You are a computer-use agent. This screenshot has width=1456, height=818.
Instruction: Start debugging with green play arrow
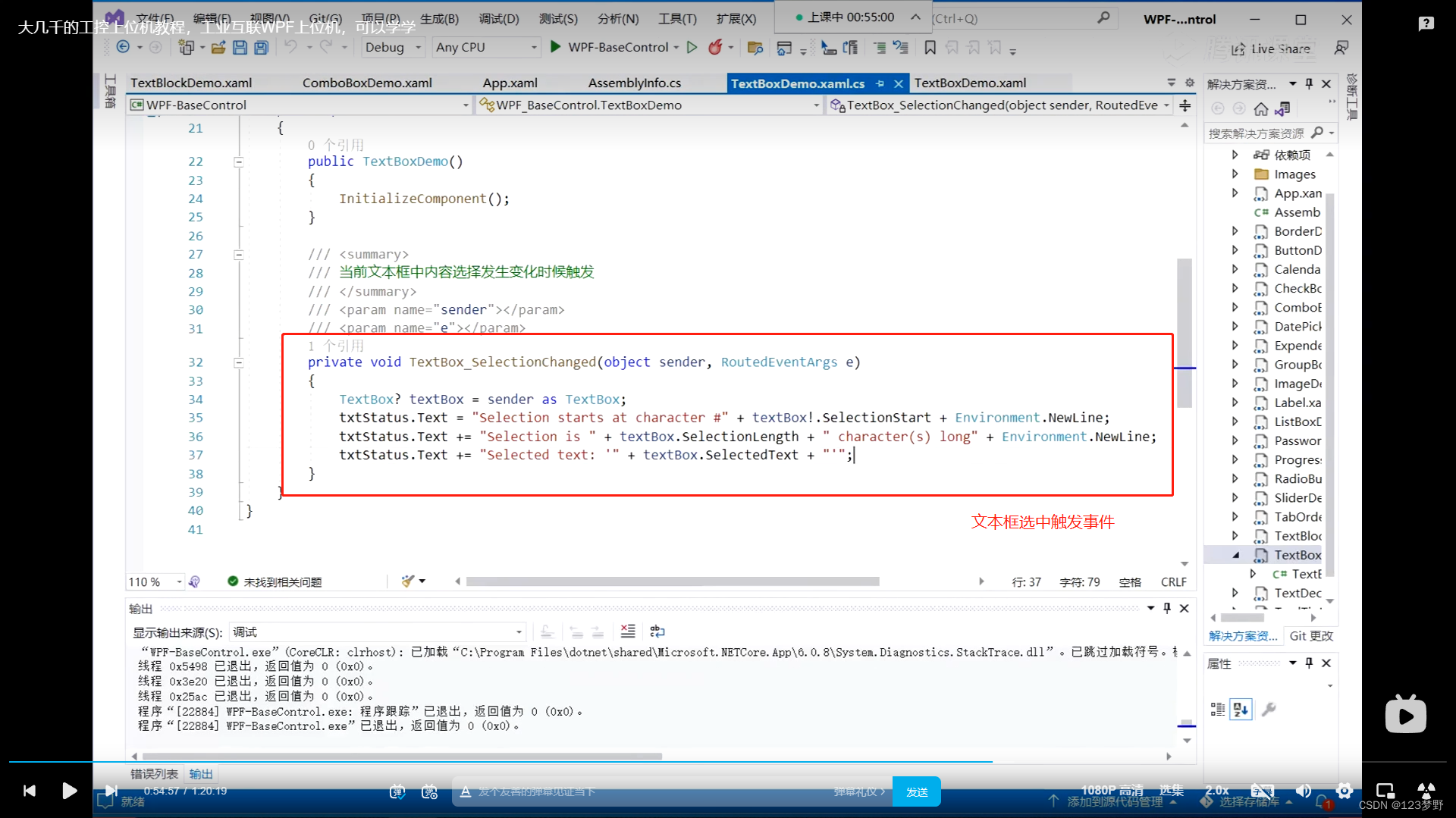pos(556,47)
